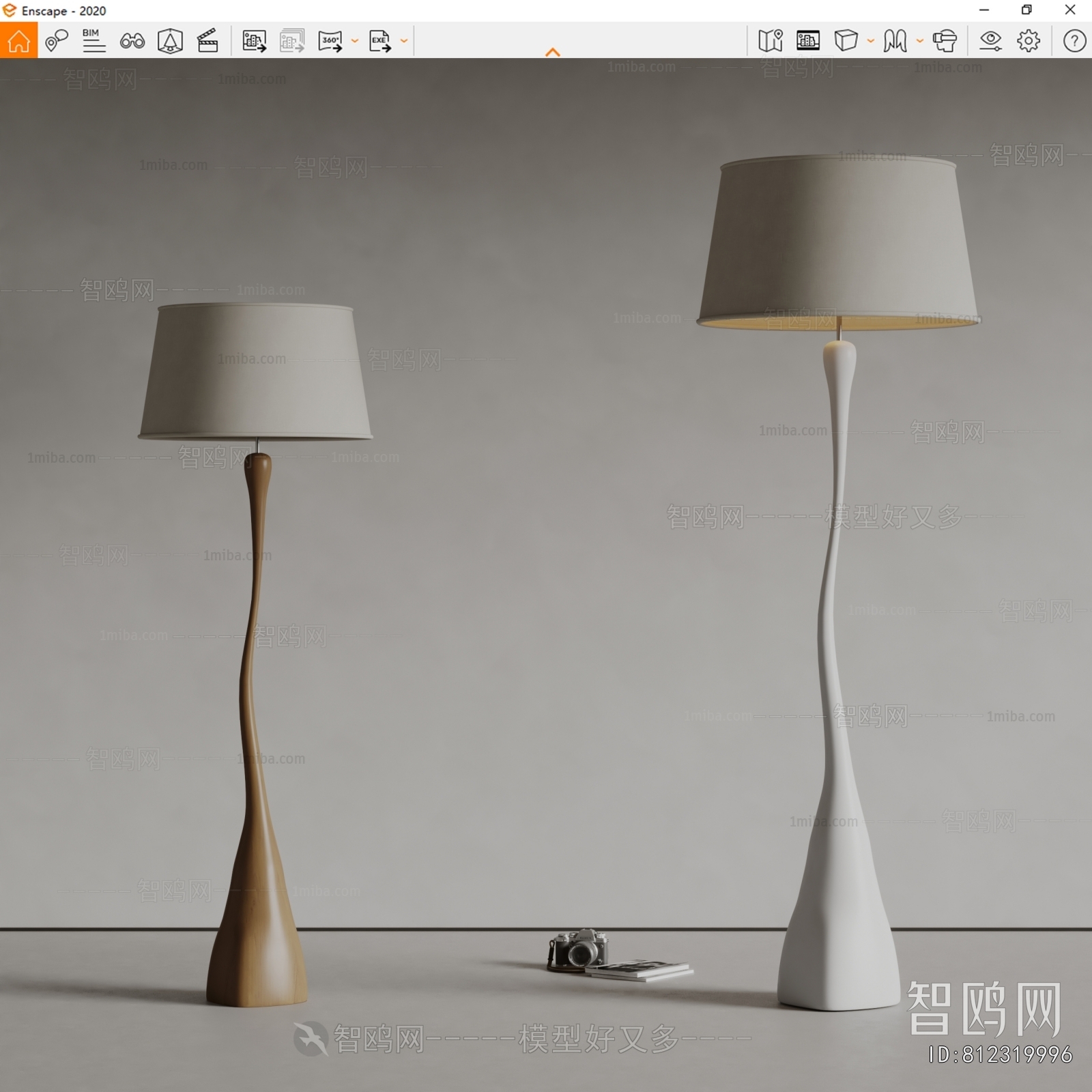The height and width of the screenshot is (1092, 1092).
Task: Collapse the toolbar with the orange chevron
Action: [x=553, y=52]
